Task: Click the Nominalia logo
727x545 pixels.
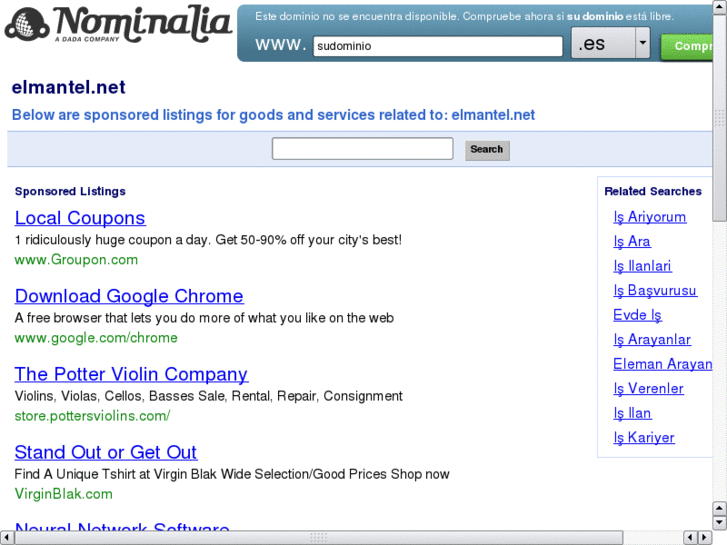Action: point(118,24)
